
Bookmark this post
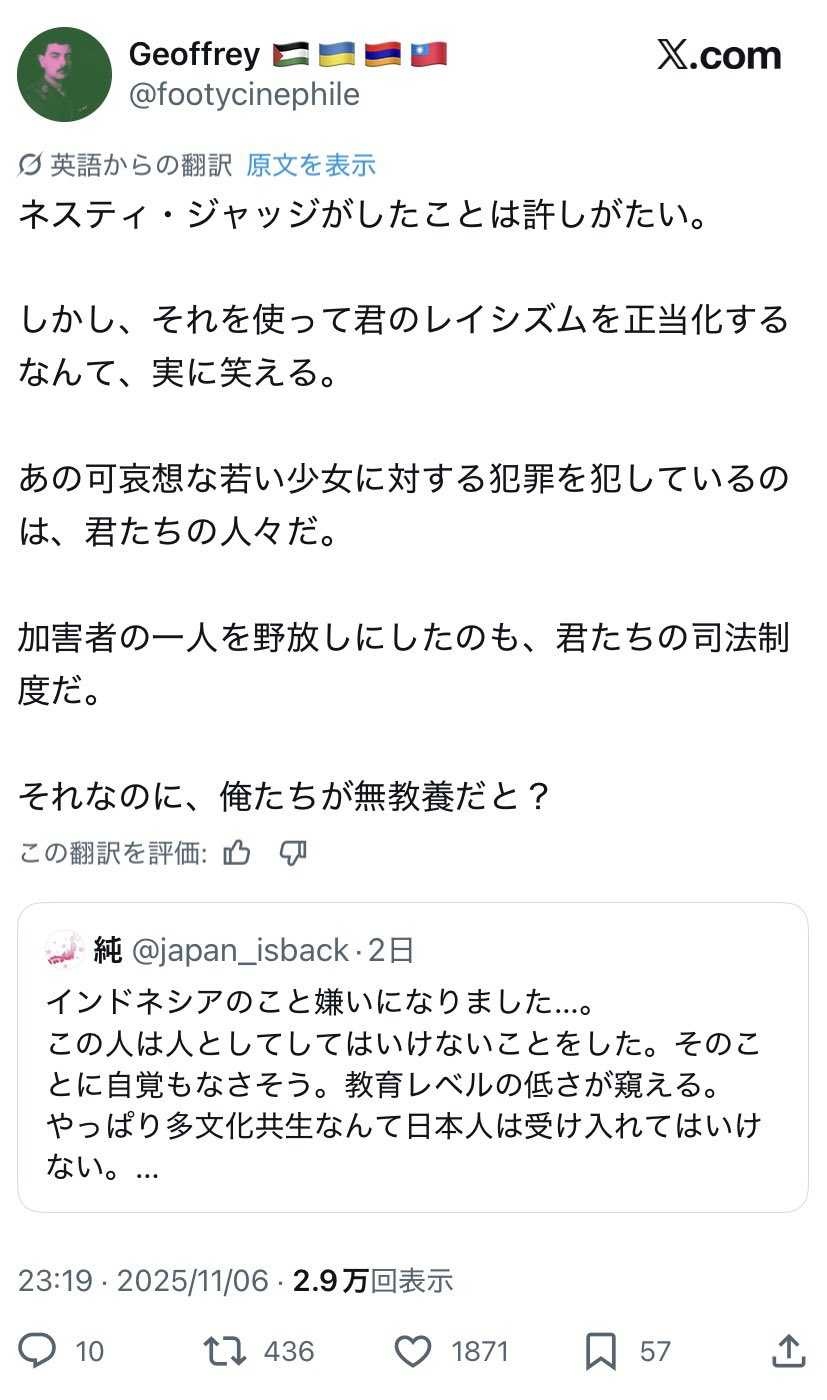pyautogui.click(x=600, y=1352)
